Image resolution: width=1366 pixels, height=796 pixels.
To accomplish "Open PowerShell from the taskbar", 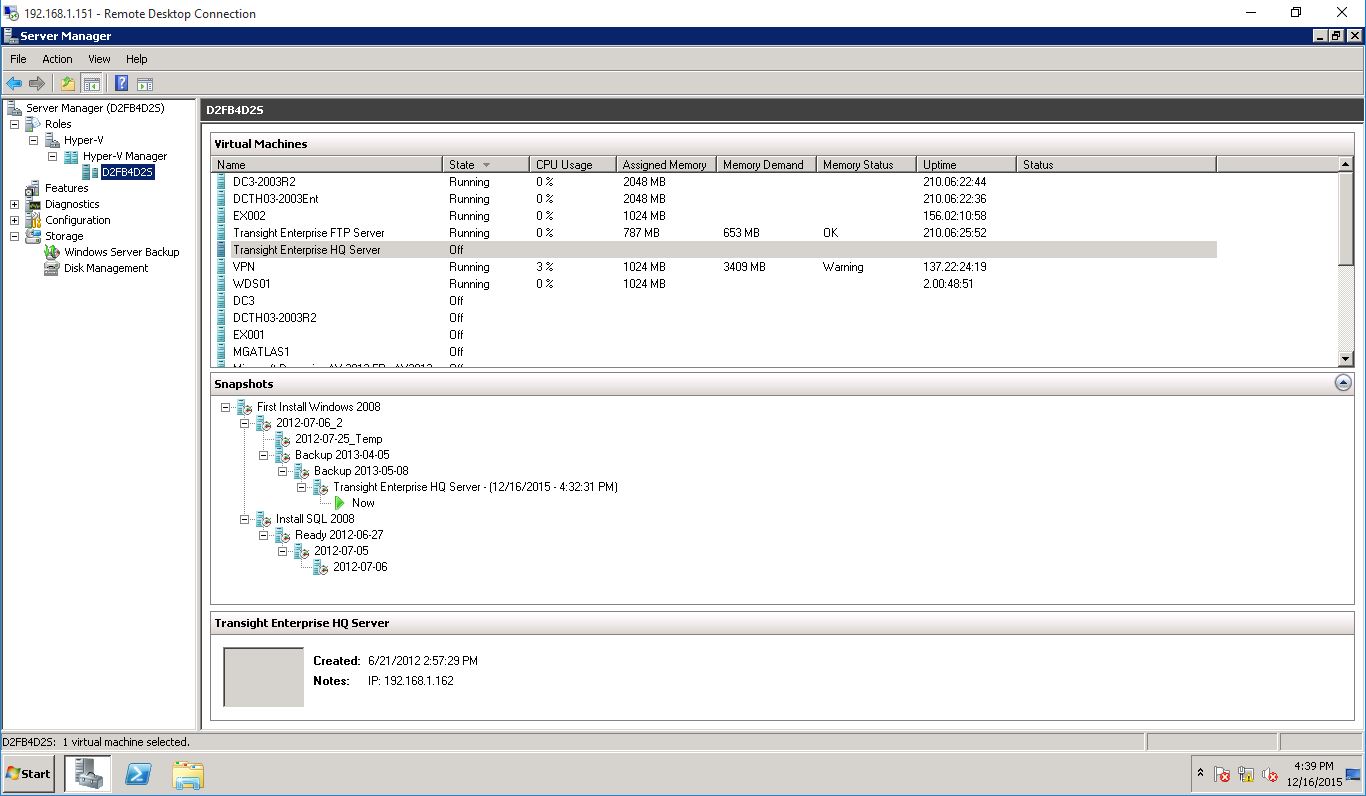I will pos(138,774).
